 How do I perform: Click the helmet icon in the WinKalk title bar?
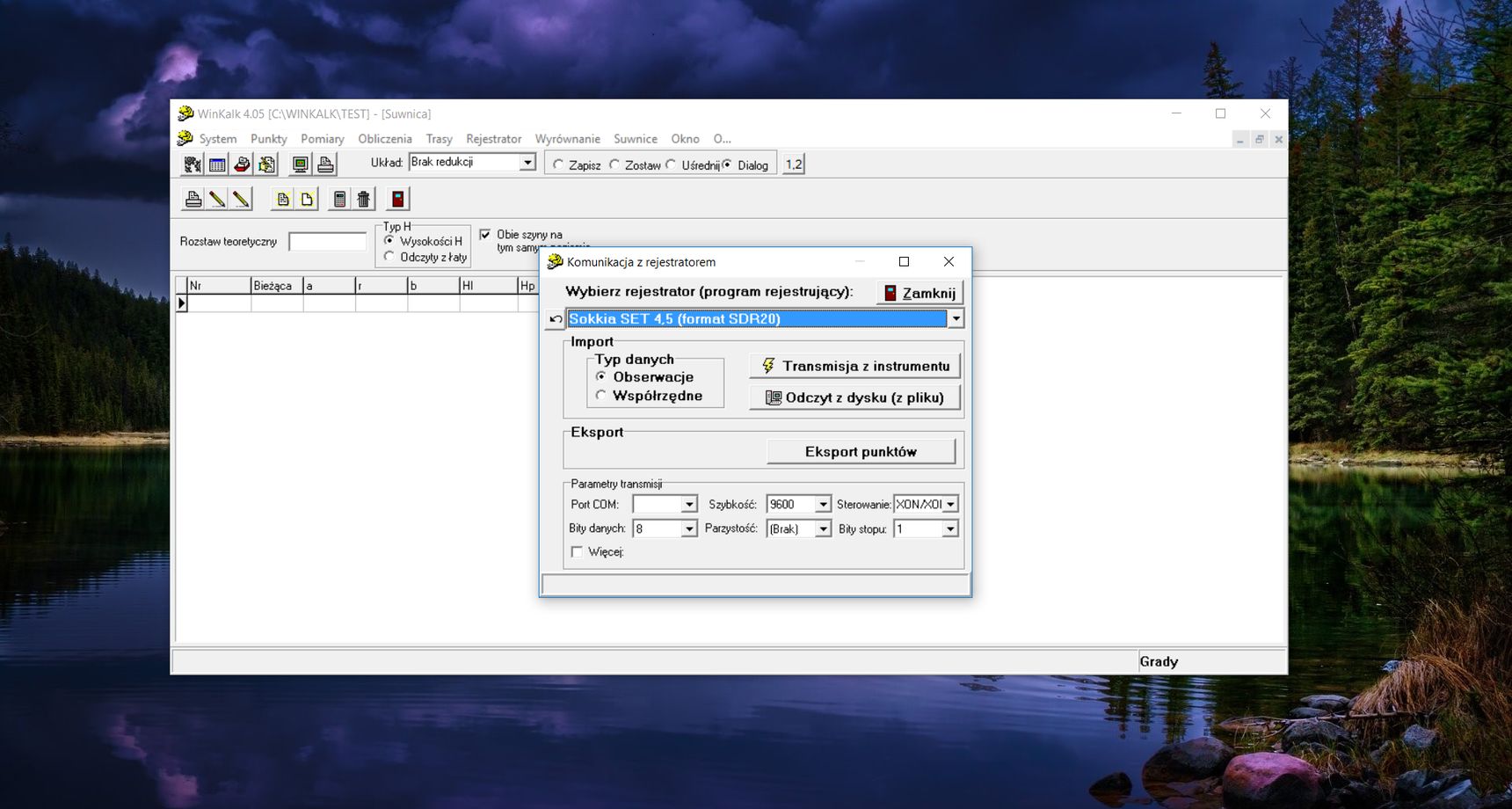tap(185, 113)
